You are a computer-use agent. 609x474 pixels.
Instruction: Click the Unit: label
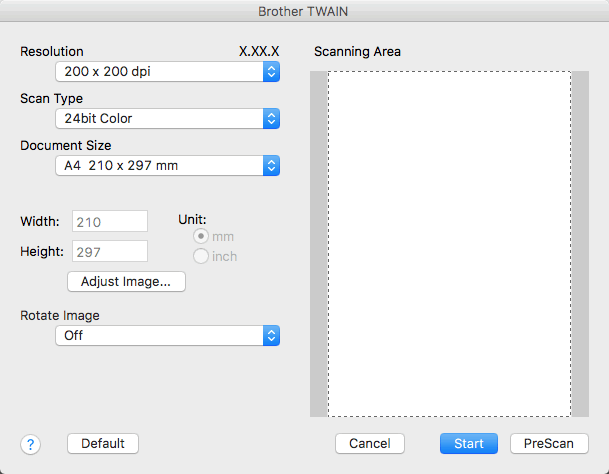click(192, 220)
